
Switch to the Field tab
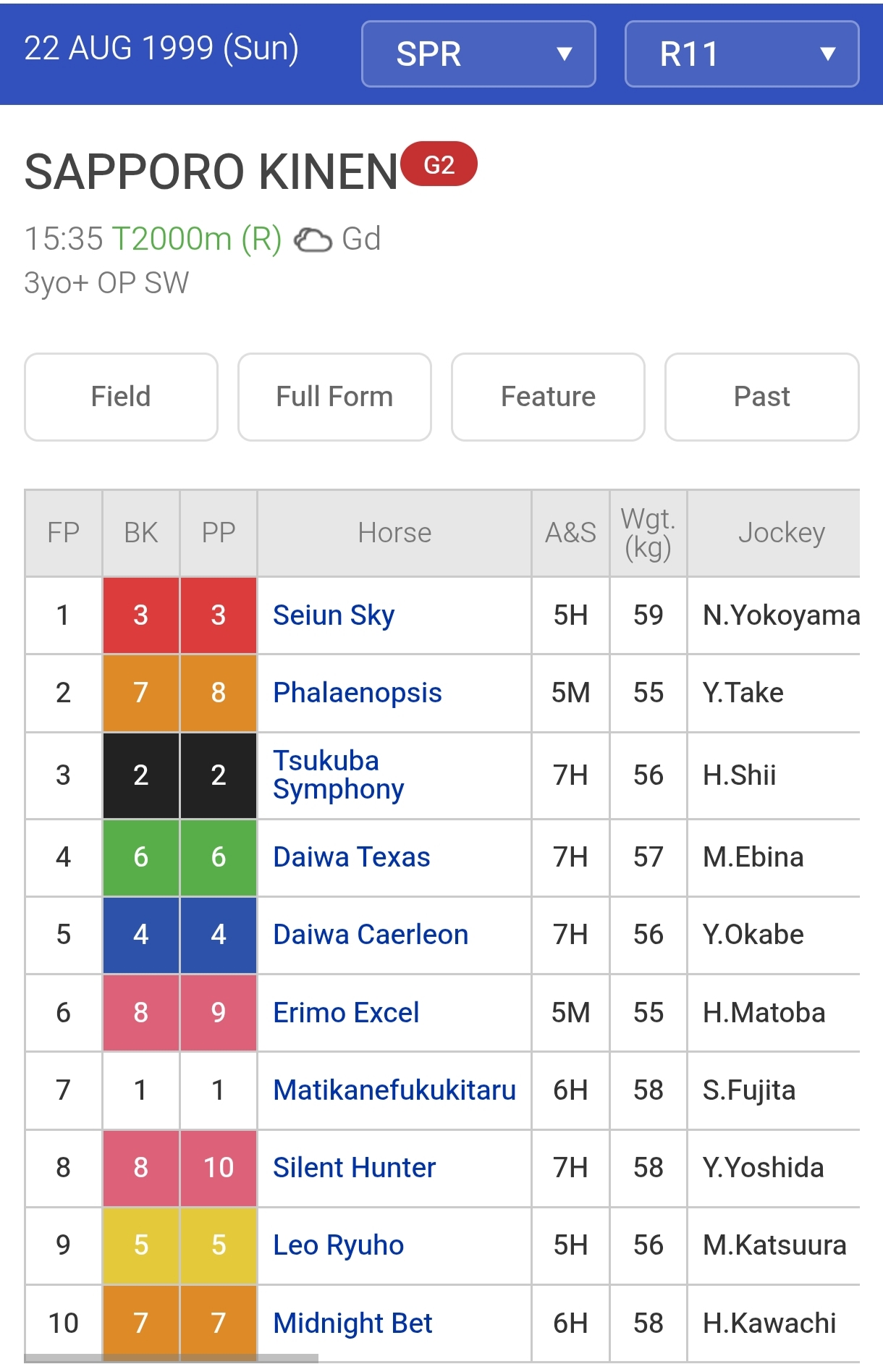(121, 397)
